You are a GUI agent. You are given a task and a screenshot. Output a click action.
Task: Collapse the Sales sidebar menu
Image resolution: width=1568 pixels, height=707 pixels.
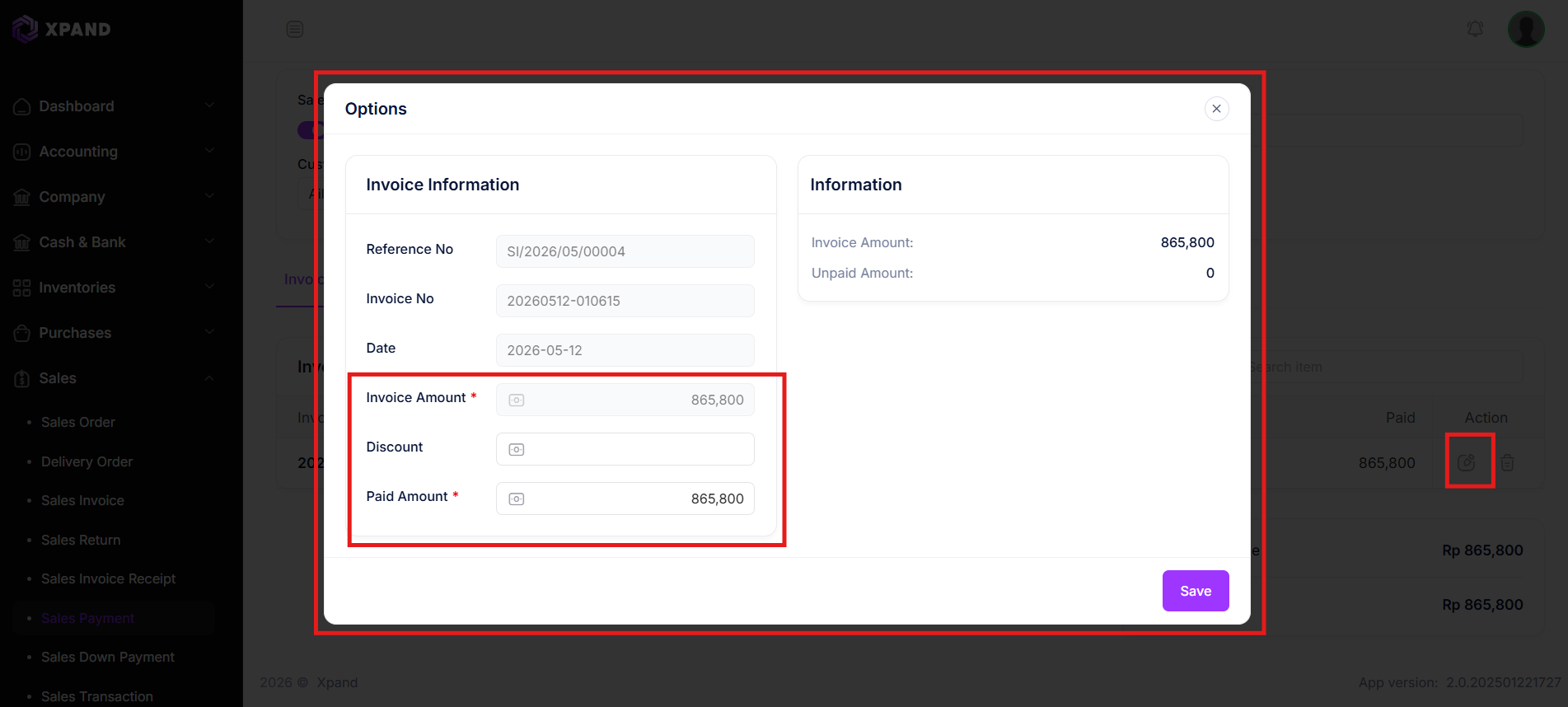pyautogui.click(x=114, y=378)
